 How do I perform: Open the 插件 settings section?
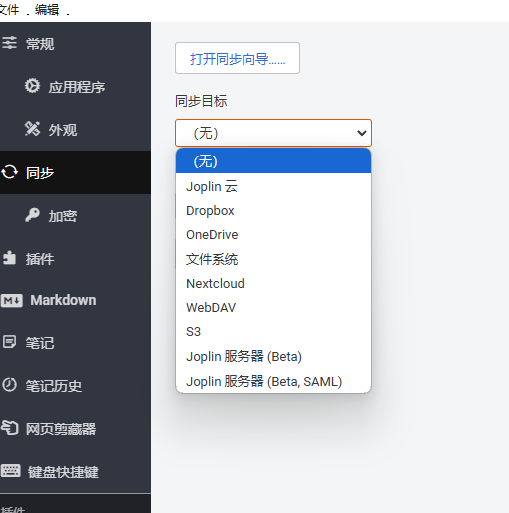point(75,259)
